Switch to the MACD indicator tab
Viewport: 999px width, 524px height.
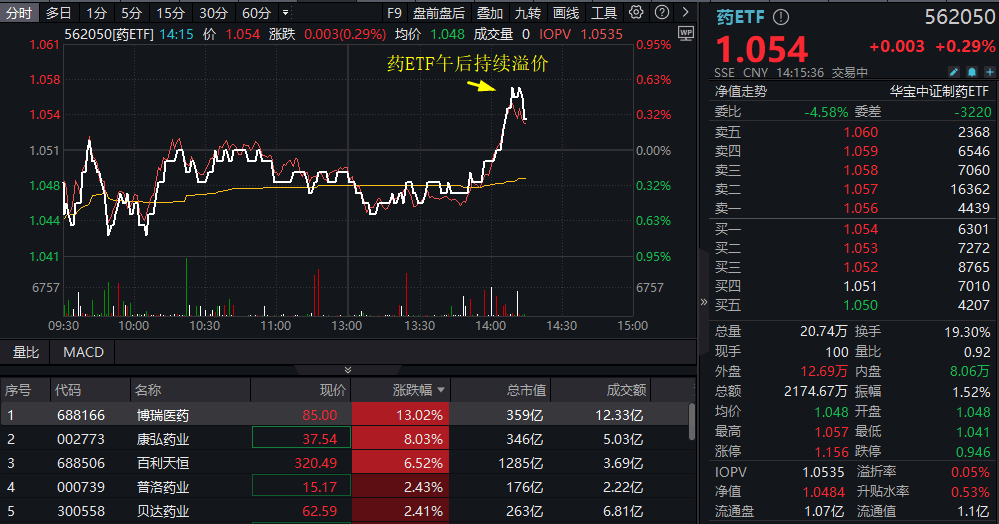(83, 352)
